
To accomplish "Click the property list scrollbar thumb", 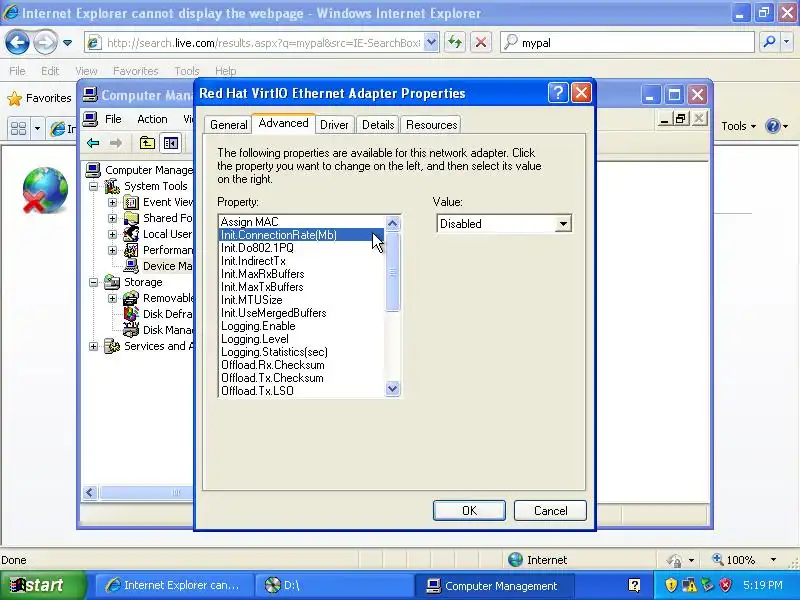I will (x=392, y=272).
